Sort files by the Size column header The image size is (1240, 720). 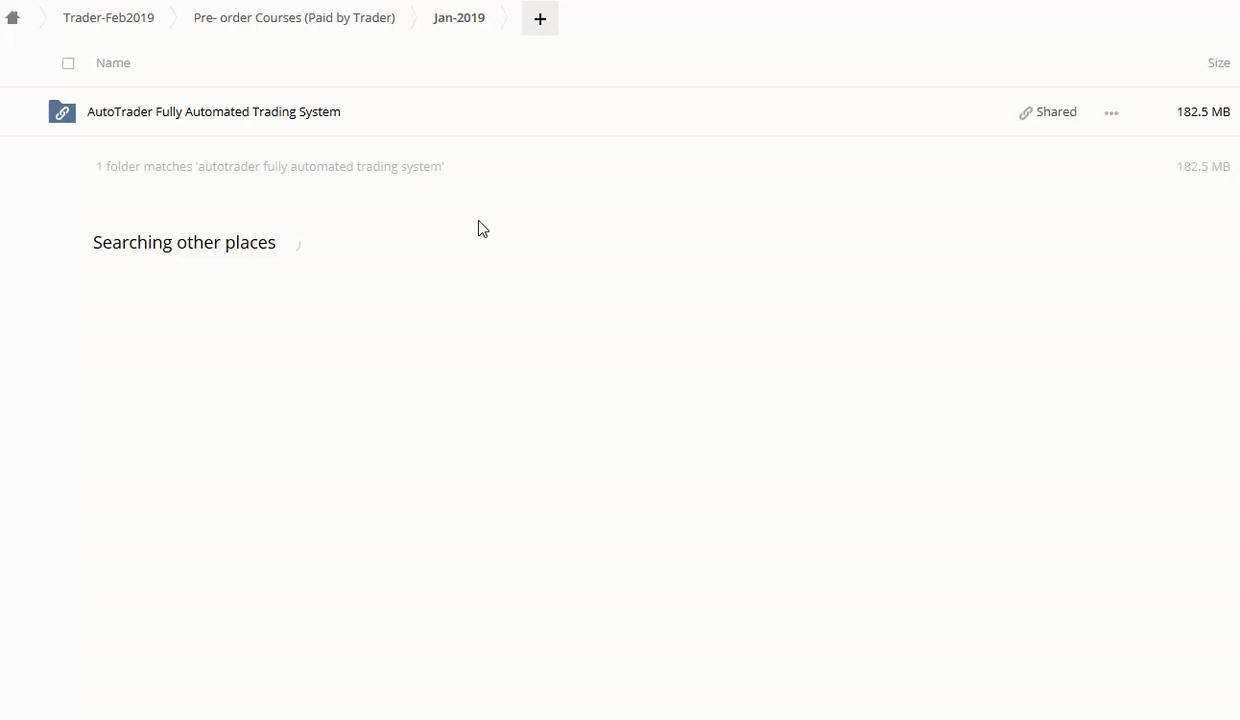point(1218,63)
